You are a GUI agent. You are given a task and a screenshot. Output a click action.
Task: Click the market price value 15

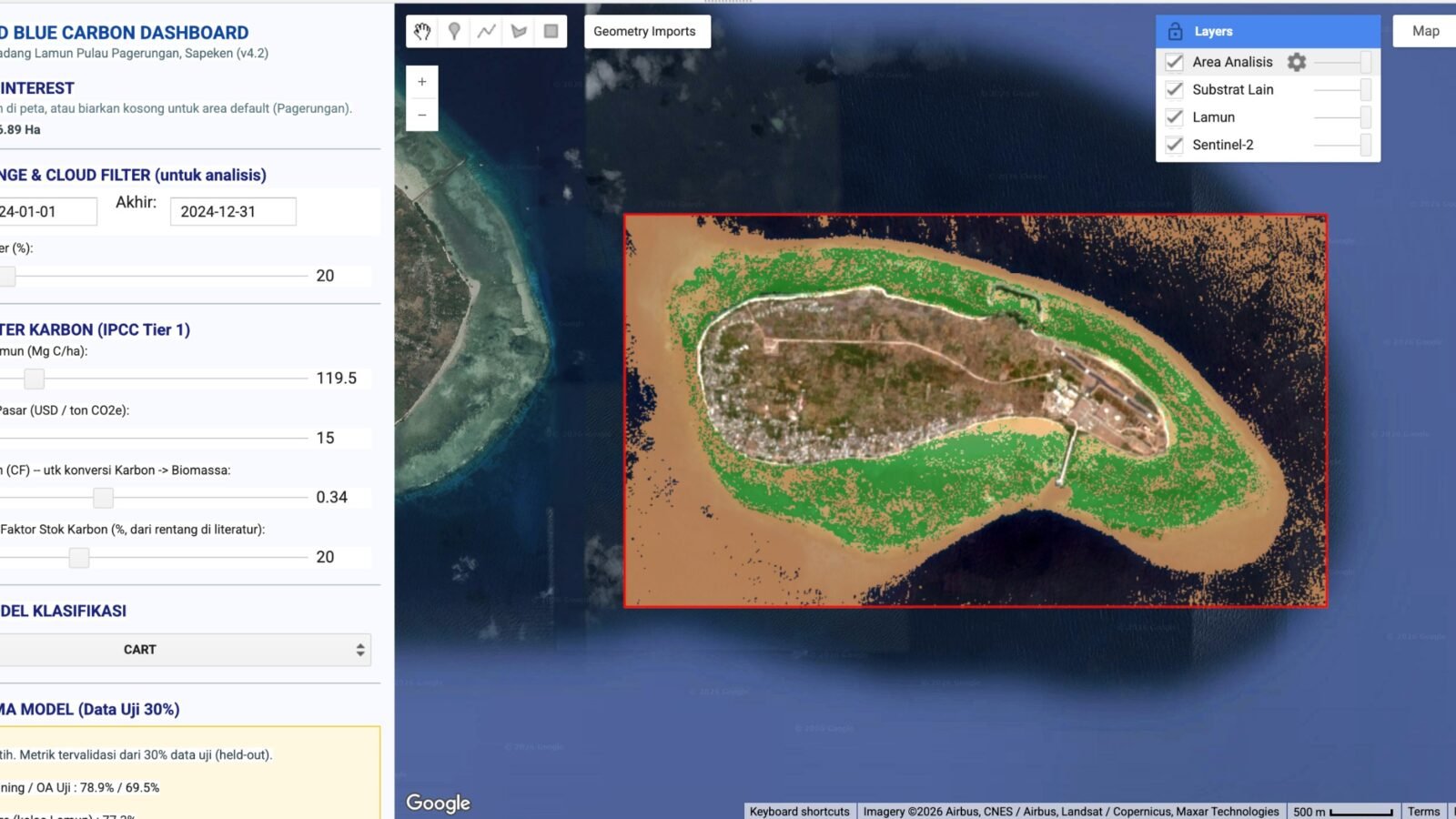pos(325,438)
